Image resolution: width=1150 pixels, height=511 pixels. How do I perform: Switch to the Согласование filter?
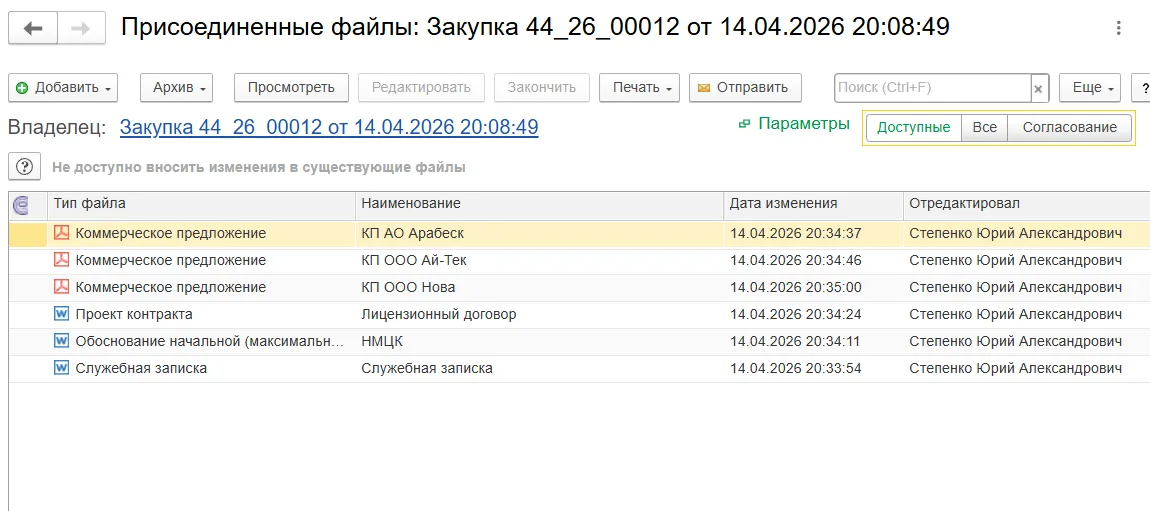click(1069, 128)
